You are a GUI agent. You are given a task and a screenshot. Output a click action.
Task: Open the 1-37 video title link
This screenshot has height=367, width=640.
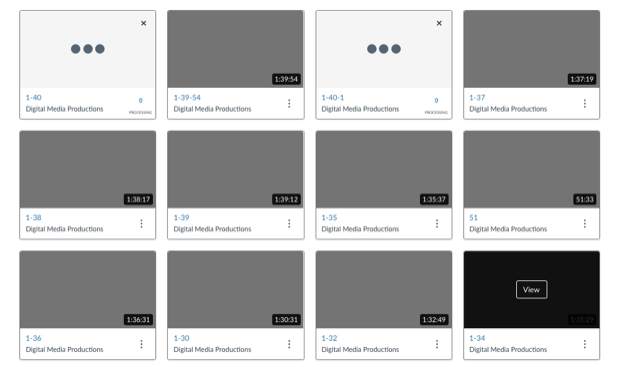pyautogui.click(x=477, y=98)
